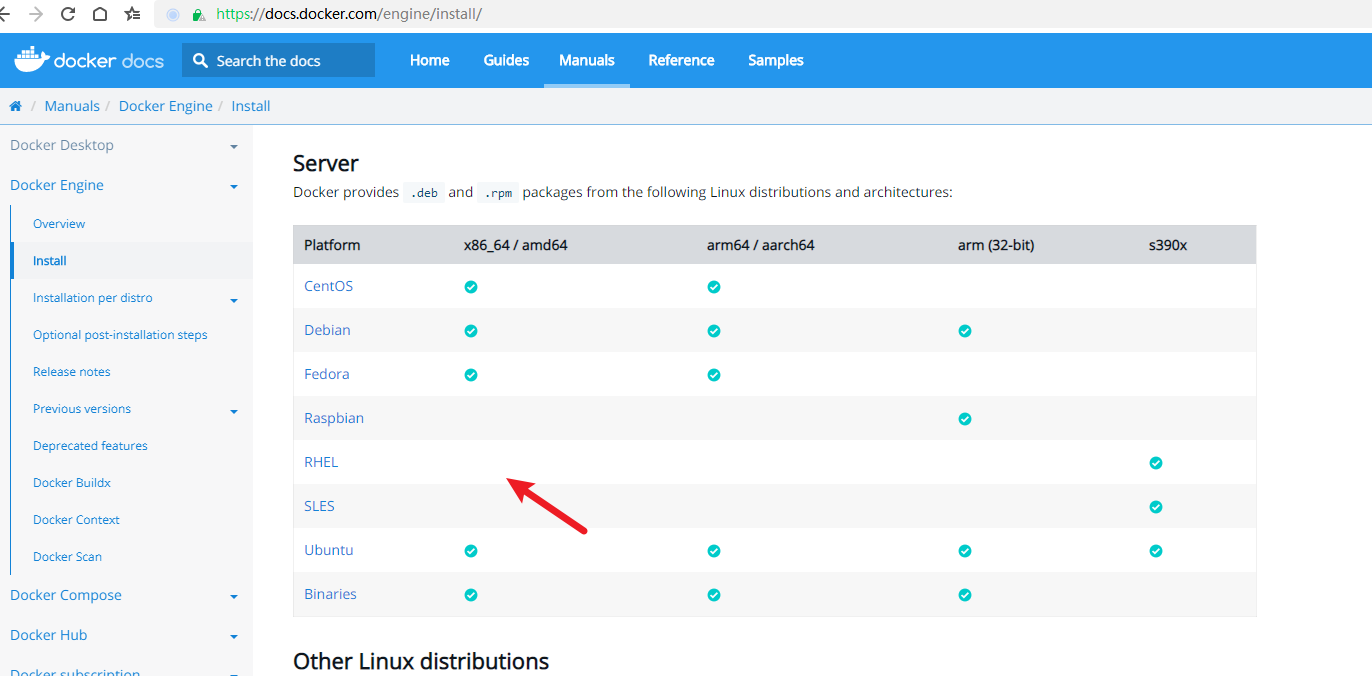Click Debian arm (32-bit) checkmark icon
The image size is (1372, 676).
click(965, 331)
